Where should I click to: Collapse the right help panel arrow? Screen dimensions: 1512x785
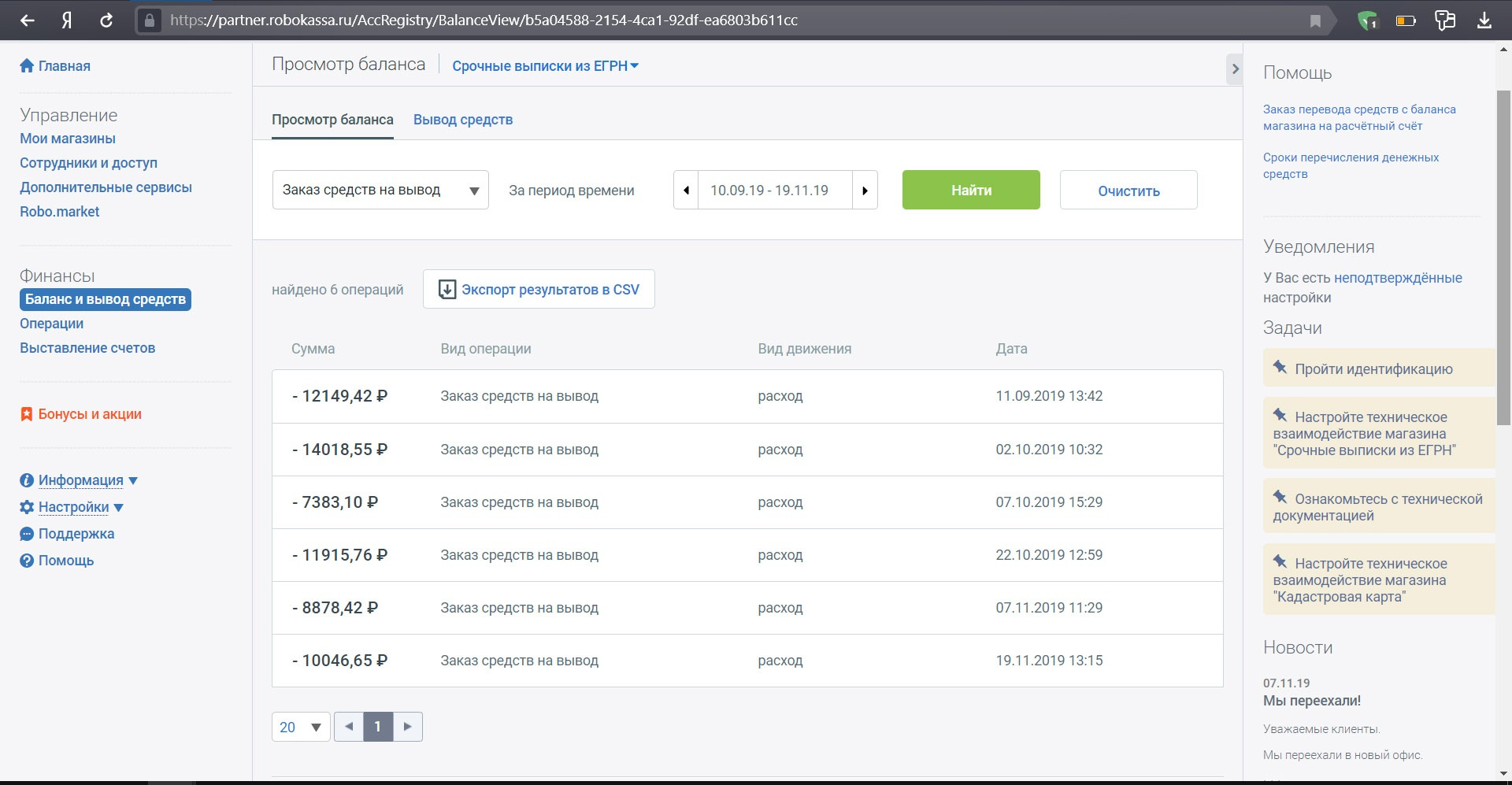pos(1235,69)
